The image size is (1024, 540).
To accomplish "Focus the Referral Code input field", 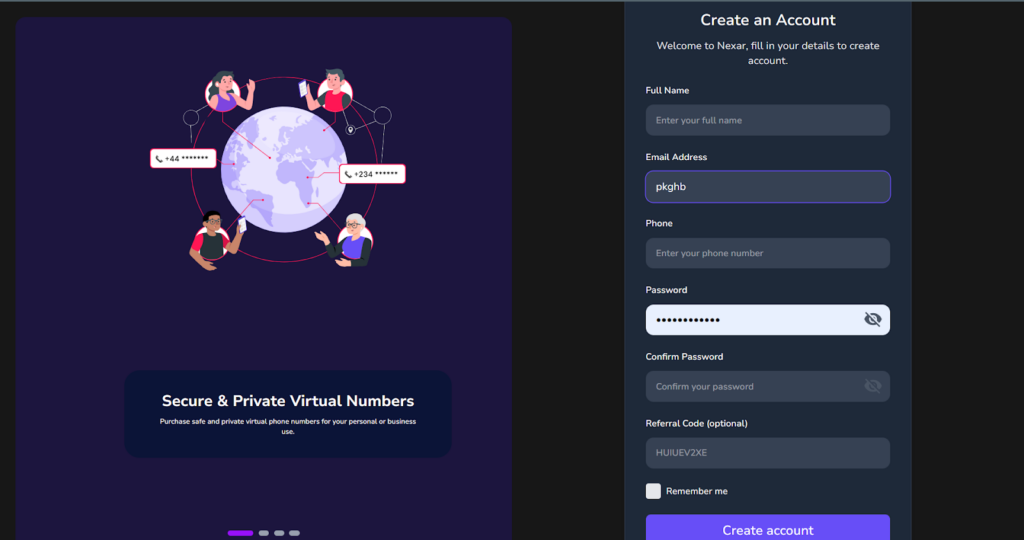I will pos(767,453).
